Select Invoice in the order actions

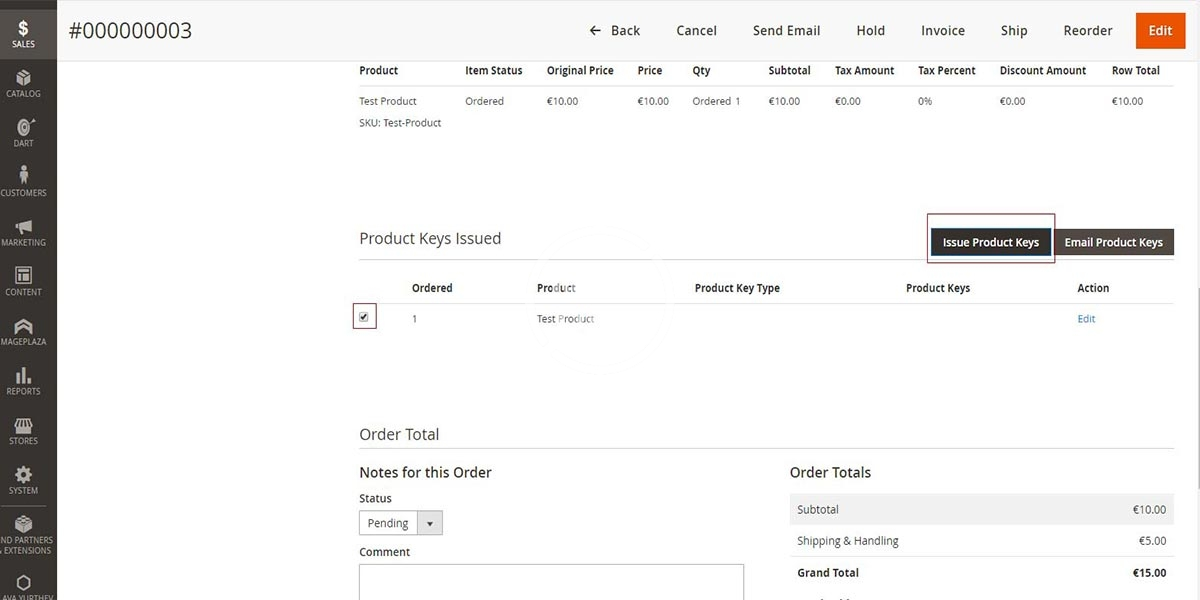(942, 31)
